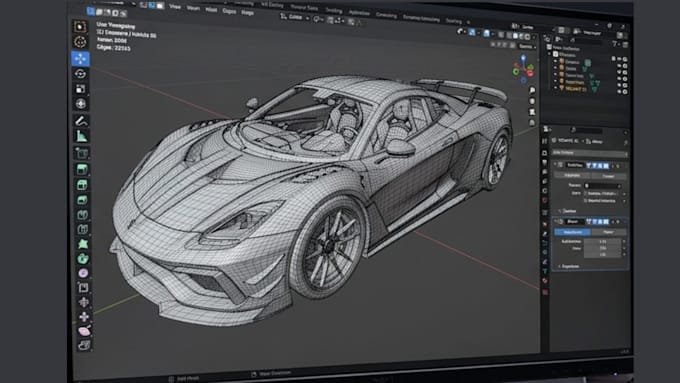Screen dimensions: 680x383
Task: Remove the first modifier with its X button
Action: (x=618, y=166)
